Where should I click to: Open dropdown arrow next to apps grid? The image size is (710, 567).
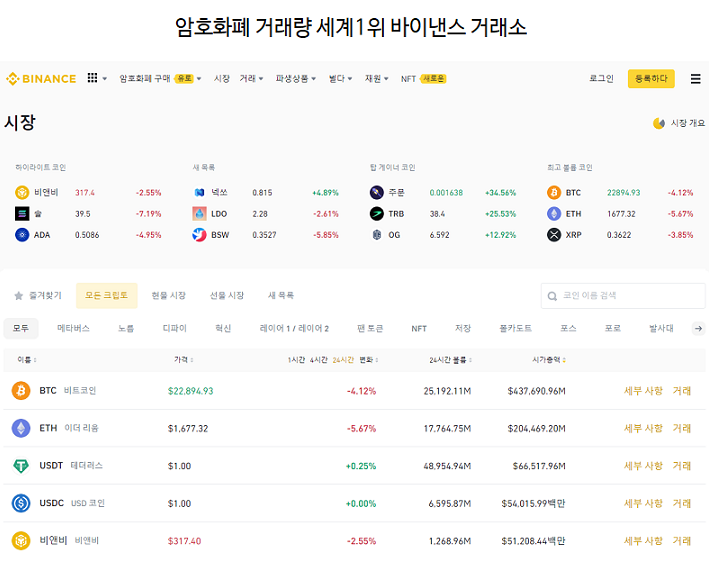(105, 79)
